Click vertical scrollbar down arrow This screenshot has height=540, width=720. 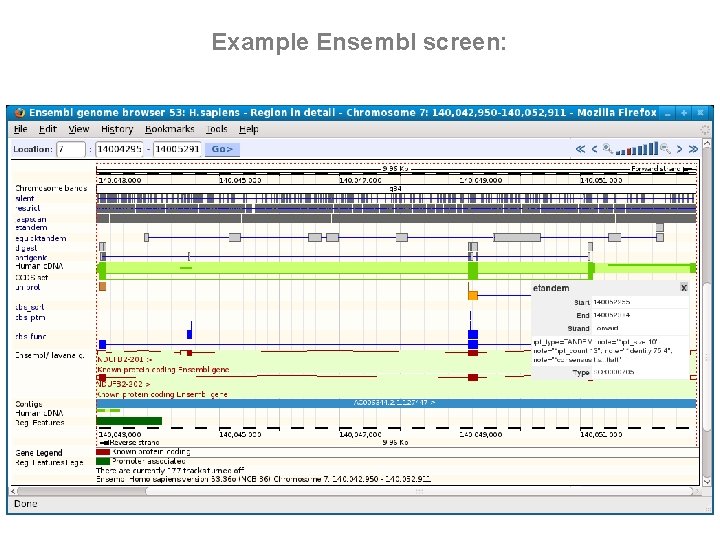(707, 481)
